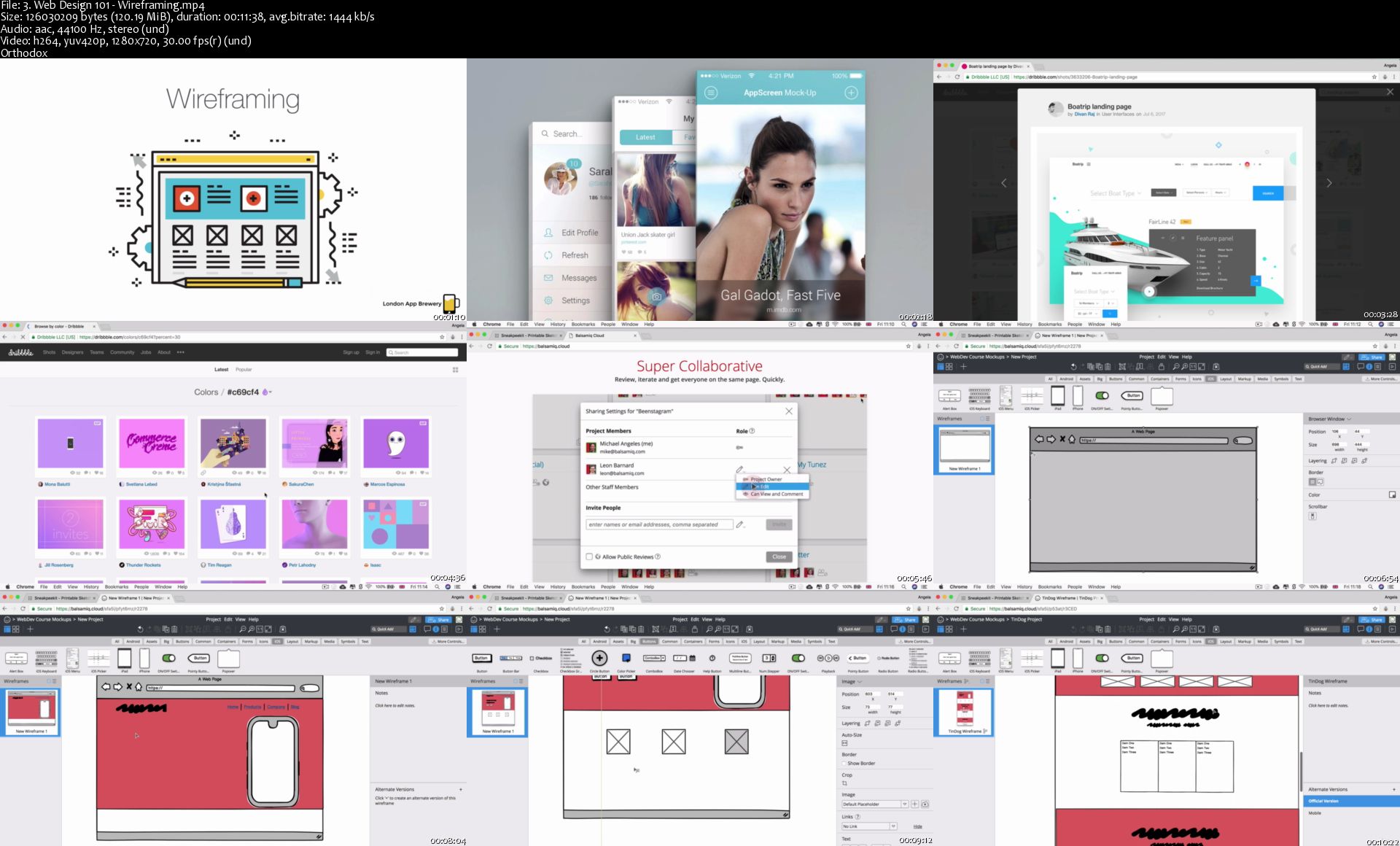Tap the plus icon on the AppScreen Mock-Up header
The height and width of the screenshot is (846, 1400).
tap(851, 93)
